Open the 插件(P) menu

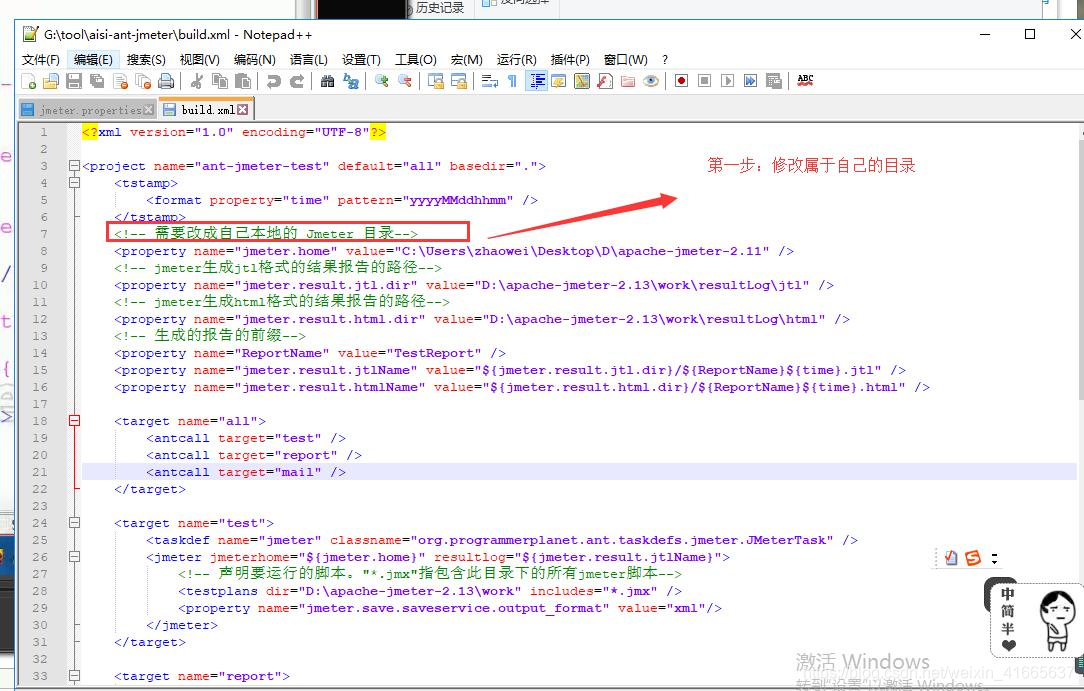[570, 59]
